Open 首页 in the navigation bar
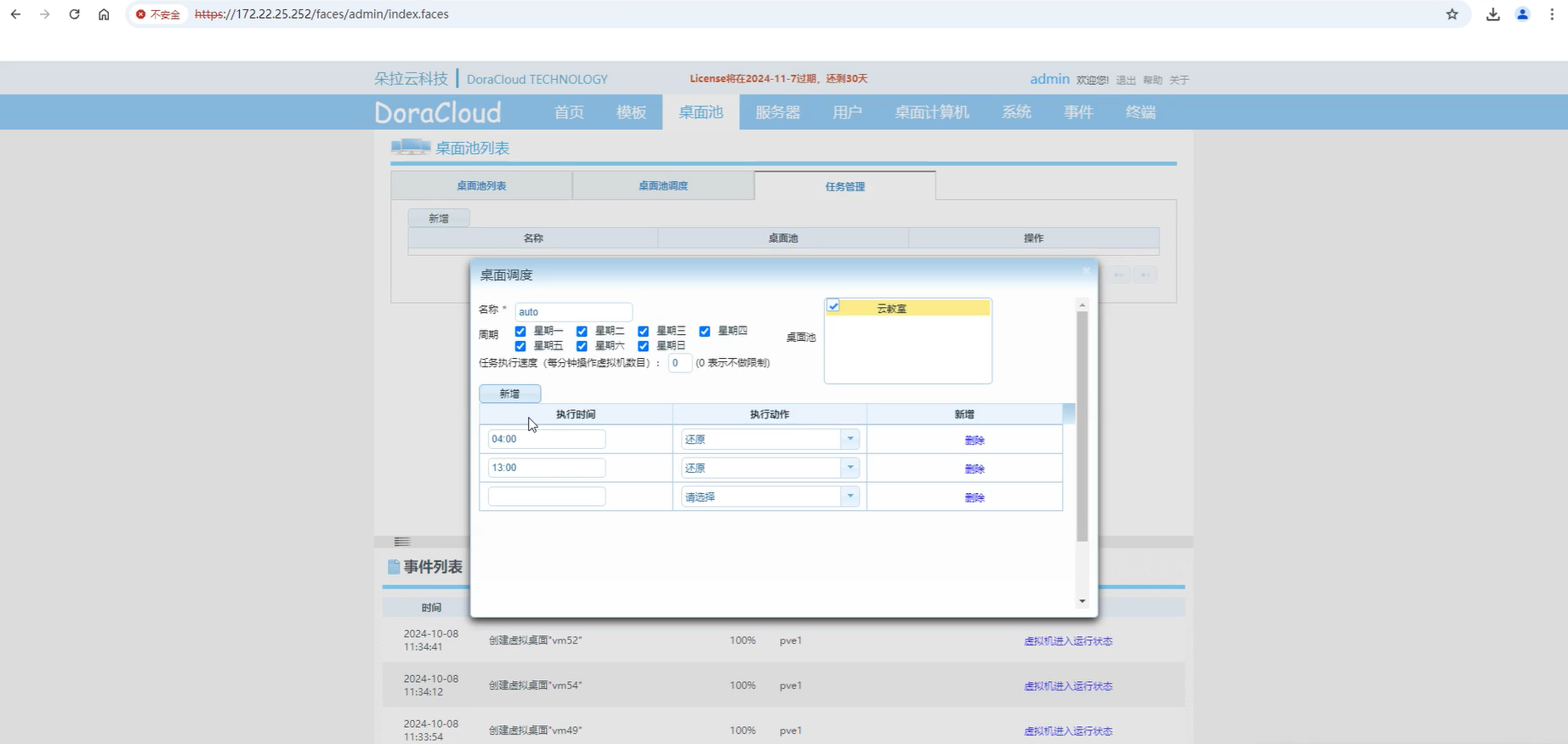Screen dimensions: 1568x744 569,112
